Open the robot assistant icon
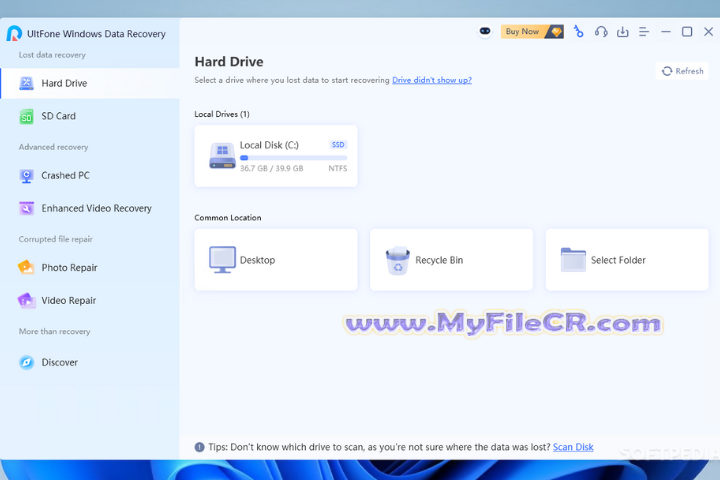This screenshot has width=720, height=480. pyautogui.click(x=485, y=31)
